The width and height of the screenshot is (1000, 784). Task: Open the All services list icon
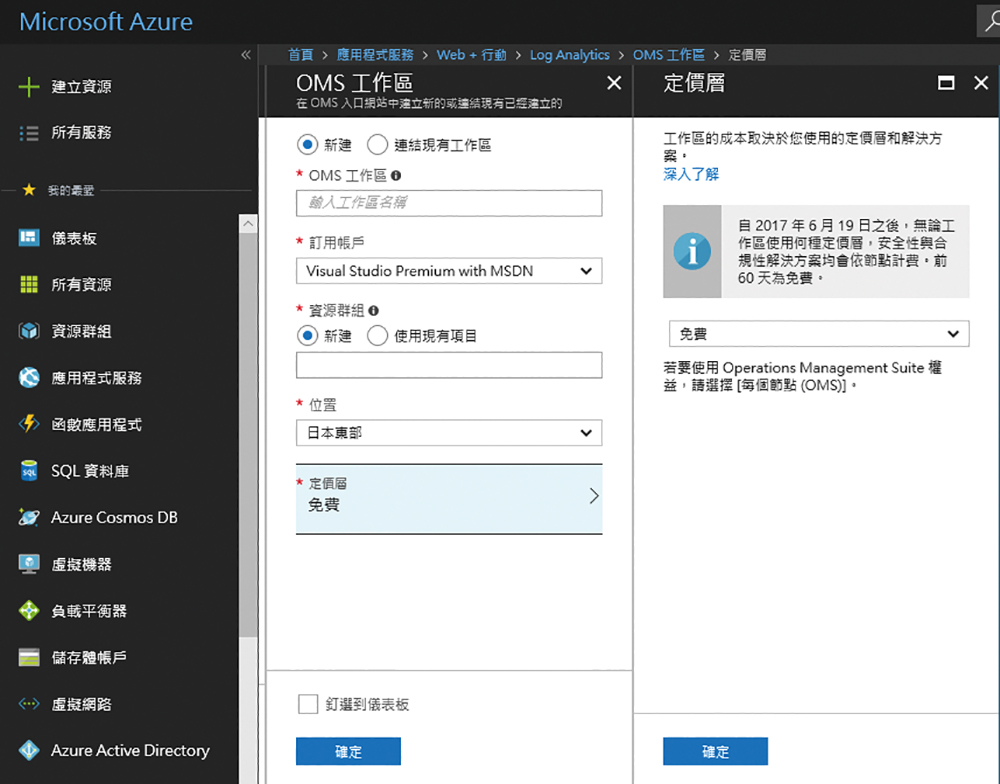click(29, 133)
